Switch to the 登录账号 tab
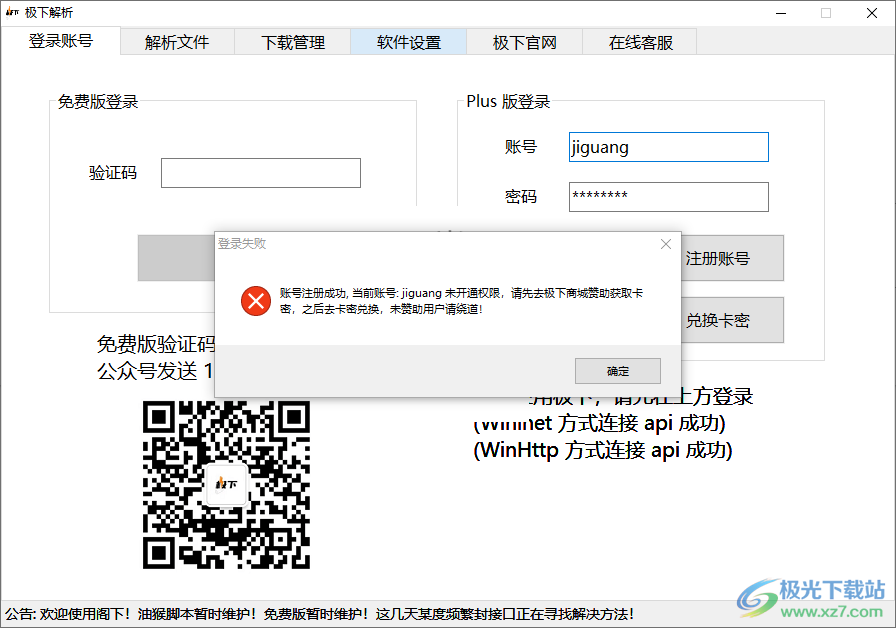The image size is (896, 628). (61, 41)
